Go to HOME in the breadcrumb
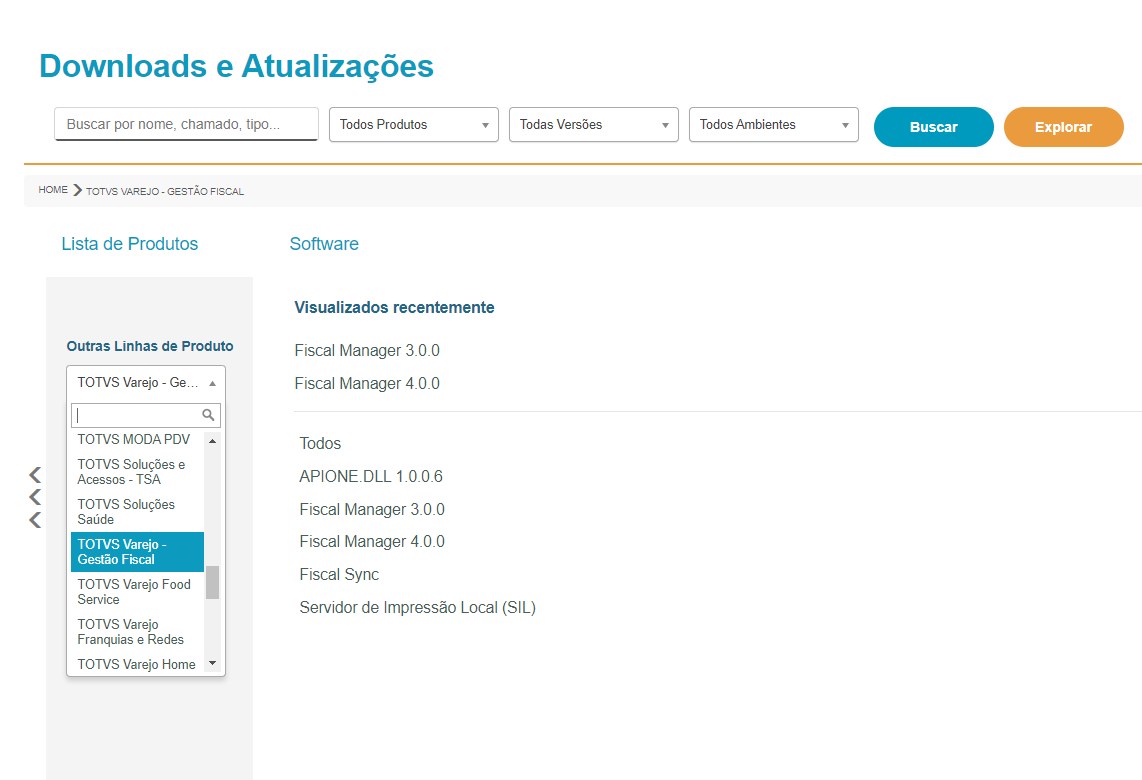The image size is (1142, 780). pyautogui.click(x=53, y=189)
